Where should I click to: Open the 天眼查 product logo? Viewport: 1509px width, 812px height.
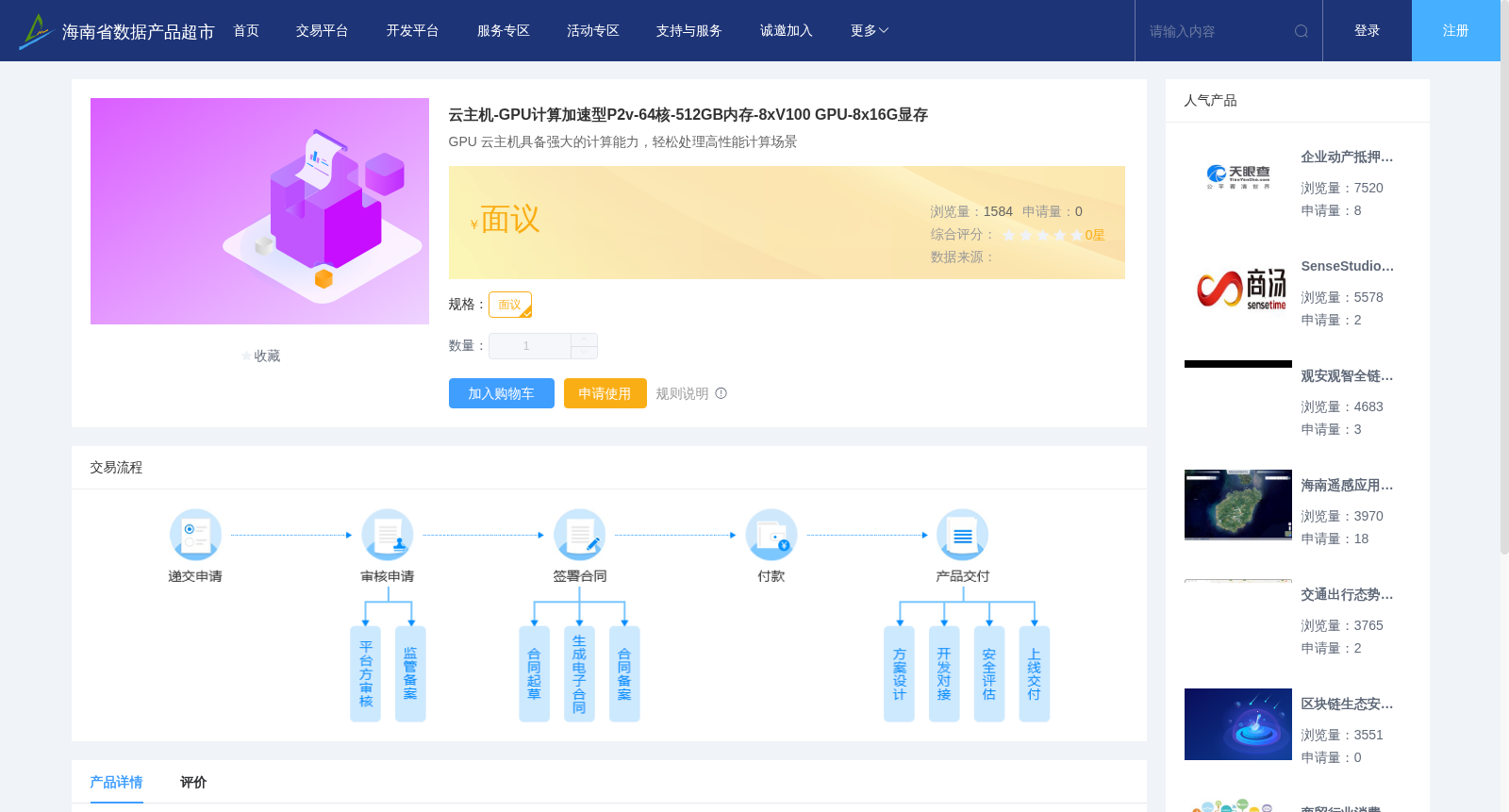(x=1238, y=177)
